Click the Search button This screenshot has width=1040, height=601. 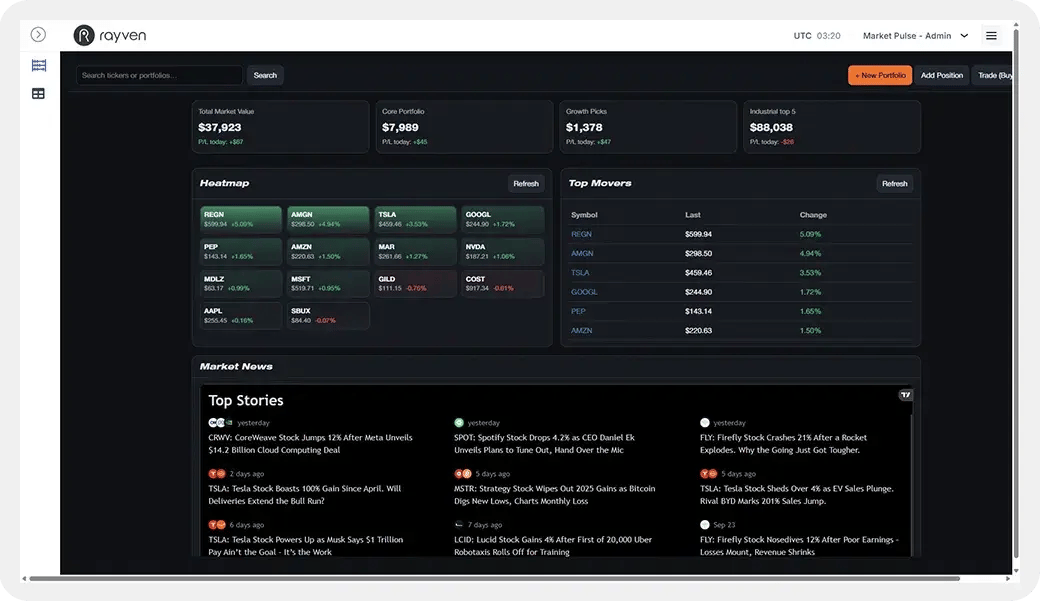click(265, 75)
